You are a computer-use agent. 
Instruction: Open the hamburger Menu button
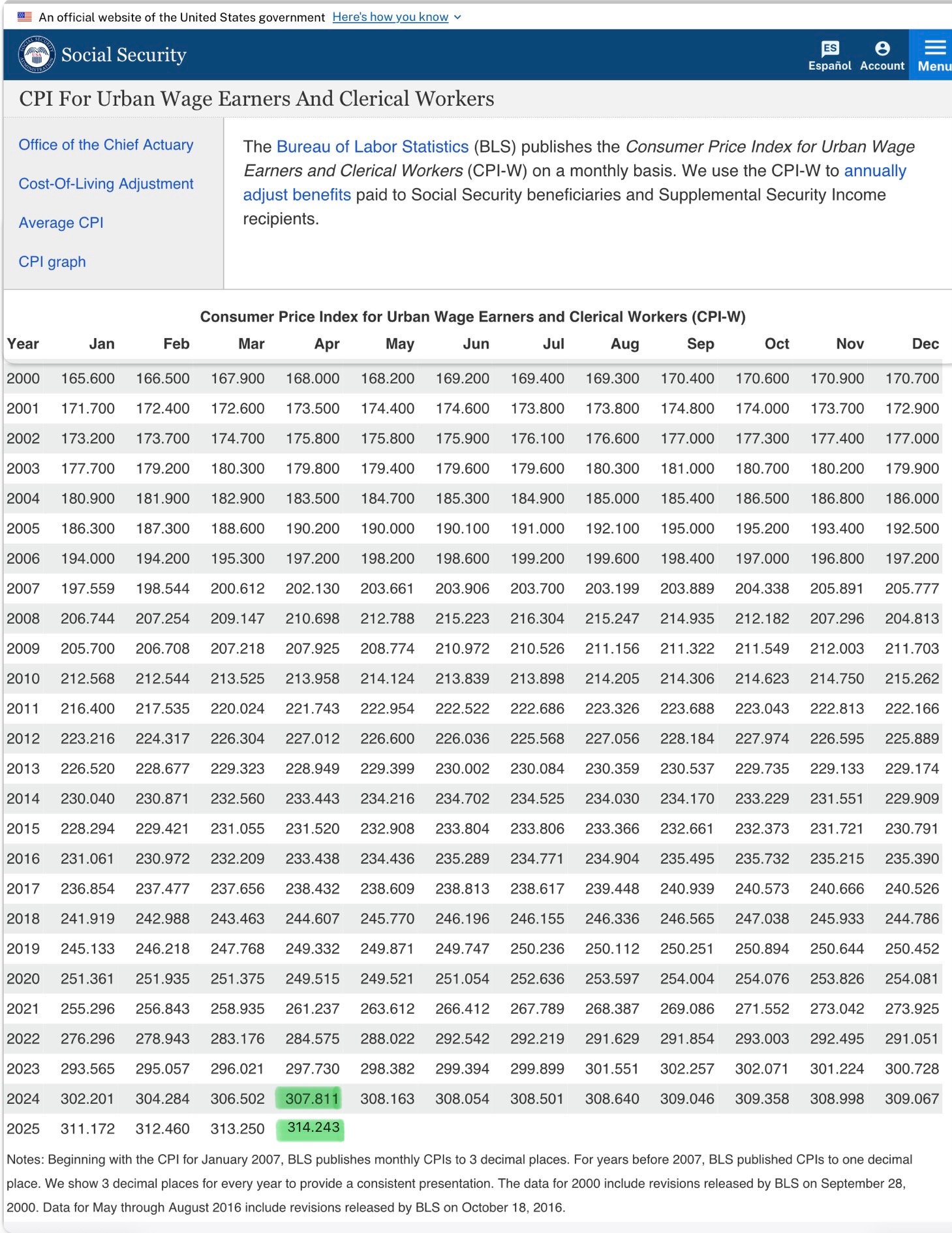coord(933,55)
